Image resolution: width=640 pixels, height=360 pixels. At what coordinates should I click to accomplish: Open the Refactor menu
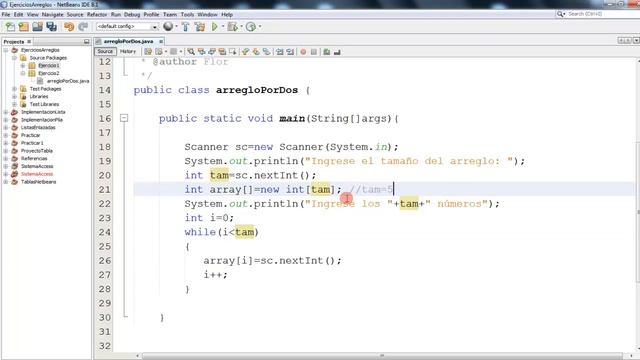[97, 15]
